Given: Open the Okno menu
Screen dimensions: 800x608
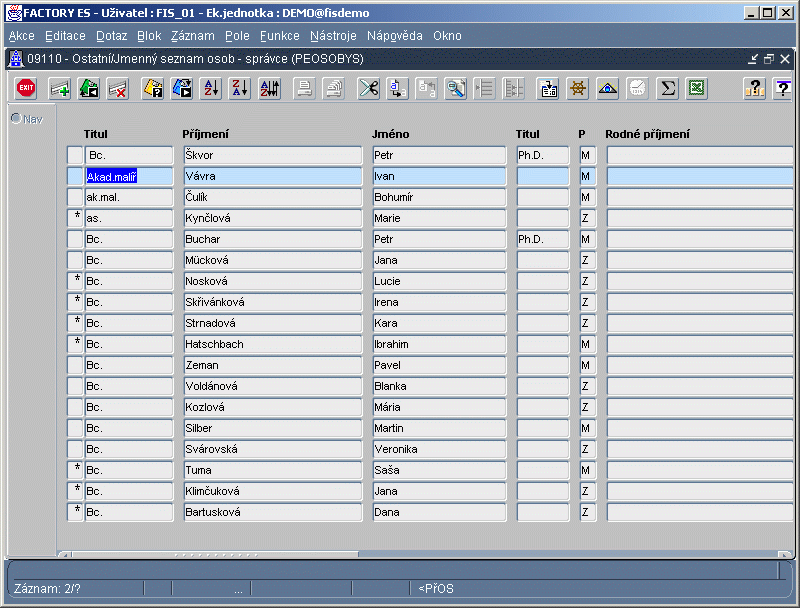Looking at the screenshot, I should [447, 36].
